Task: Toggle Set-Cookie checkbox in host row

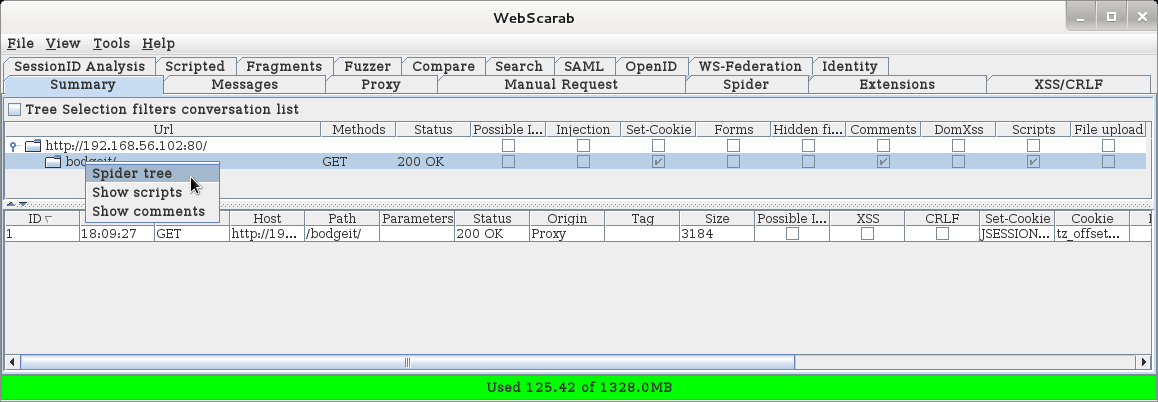Action: point(658,146)
